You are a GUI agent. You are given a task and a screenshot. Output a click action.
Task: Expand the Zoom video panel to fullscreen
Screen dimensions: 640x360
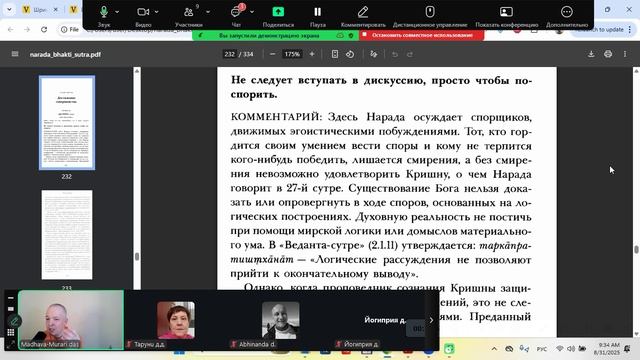11,344
